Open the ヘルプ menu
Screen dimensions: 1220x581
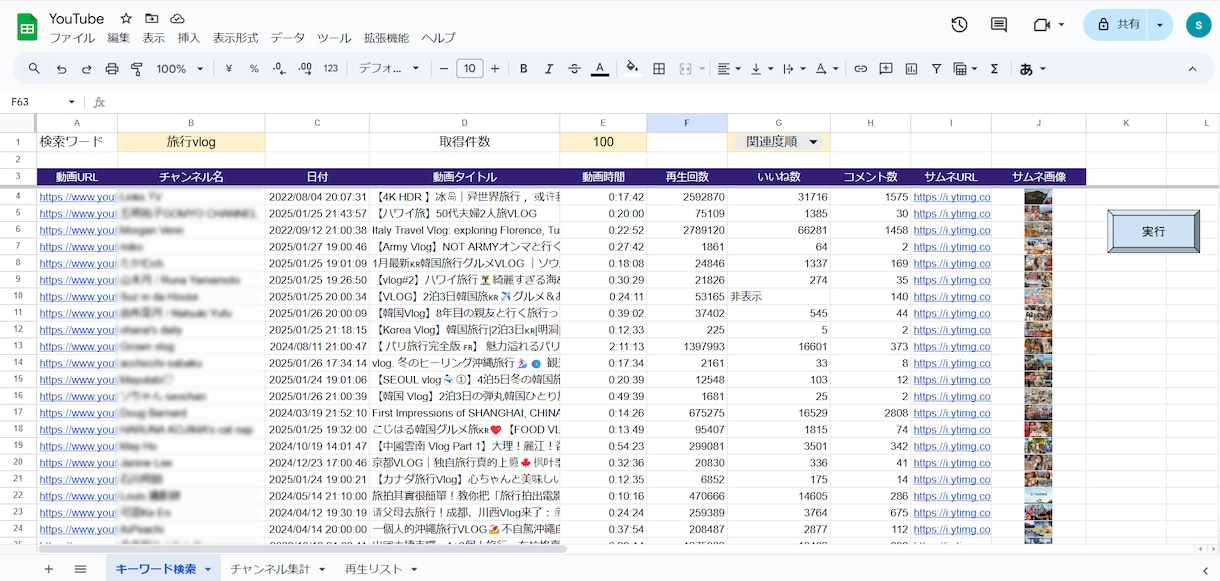(x=438, y=38)
